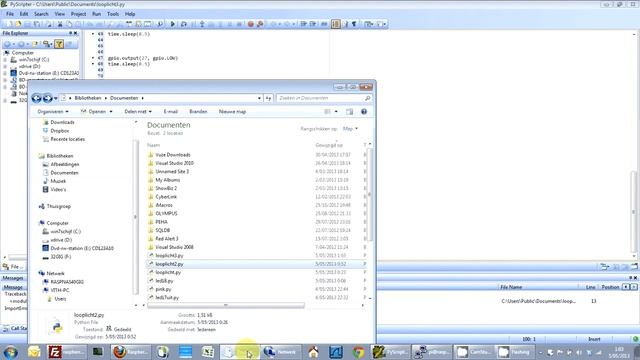Click the Back arrow in the Documenten window

(36, 98)
